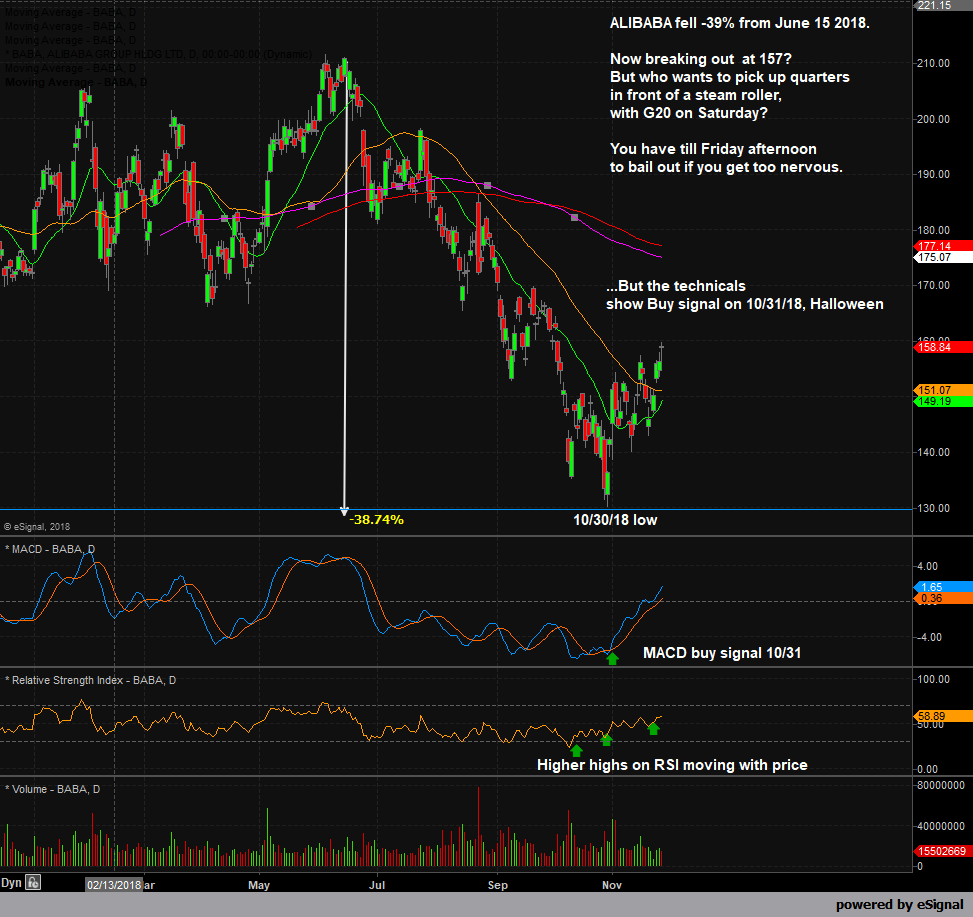Click the 'powered by eSignal' footer text

[899, 905]
